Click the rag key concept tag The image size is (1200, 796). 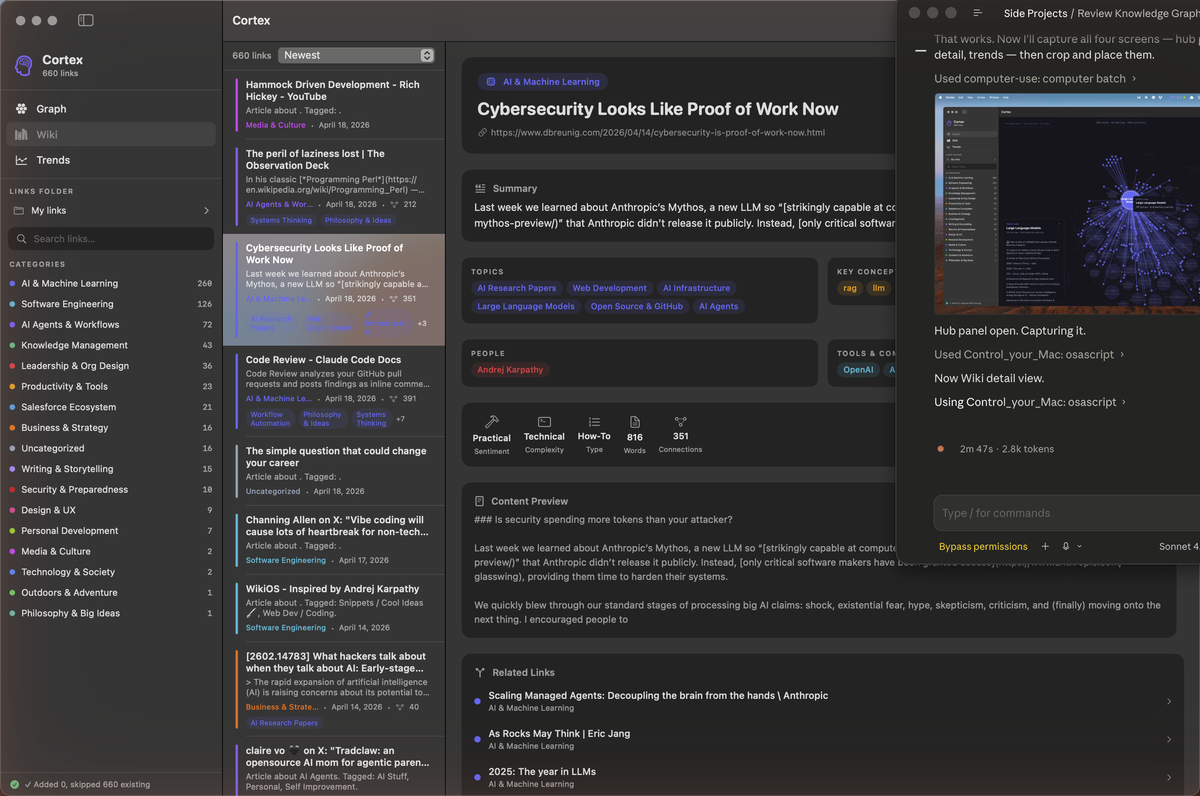click(850, 288)
